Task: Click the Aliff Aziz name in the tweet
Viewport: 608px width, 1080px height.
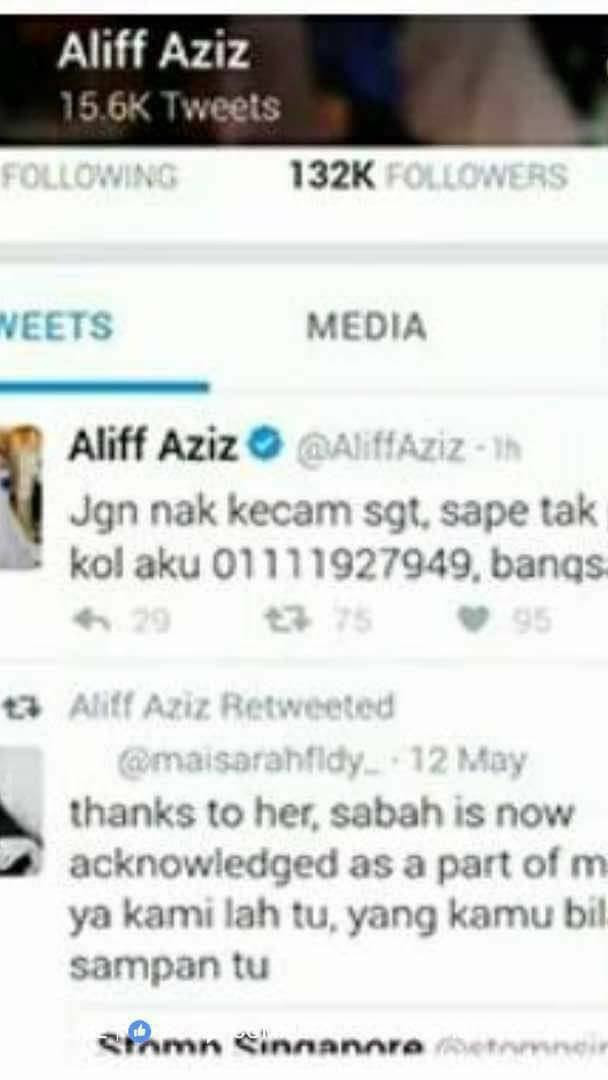Action: pos(154,445)
